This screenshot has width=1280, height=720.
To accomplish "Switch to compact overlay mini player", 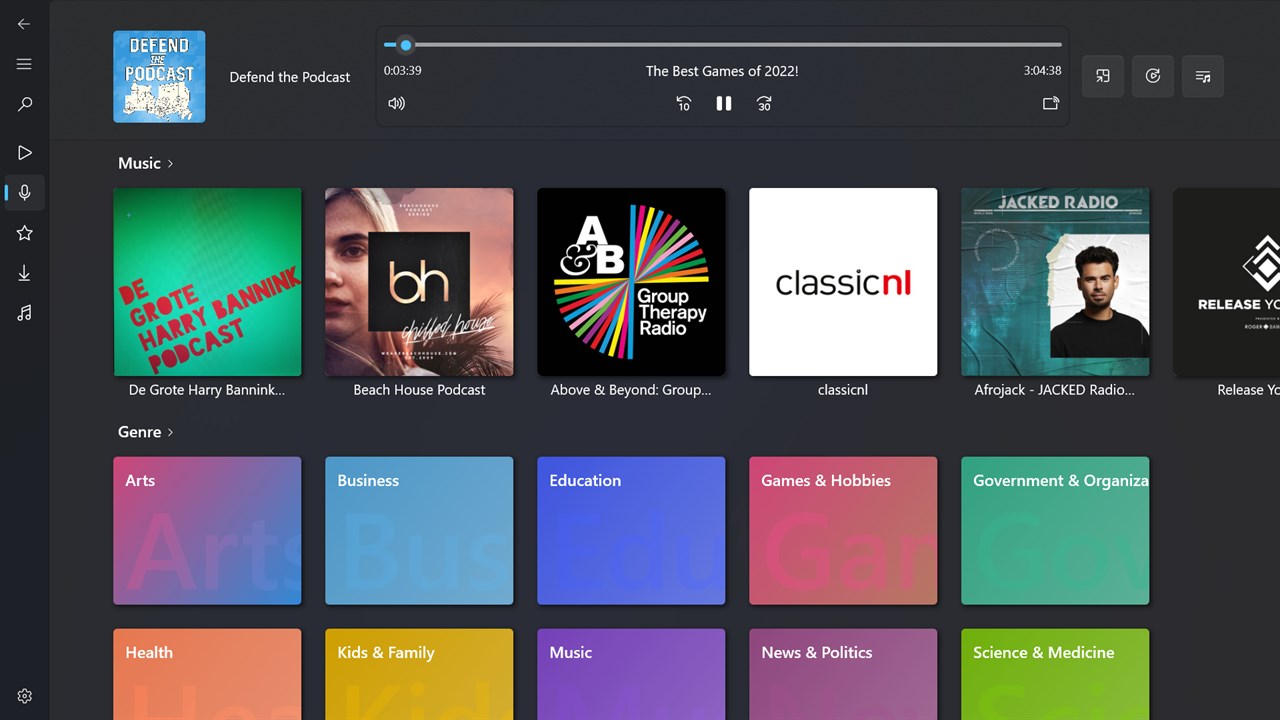I will tap(1103, 76).
